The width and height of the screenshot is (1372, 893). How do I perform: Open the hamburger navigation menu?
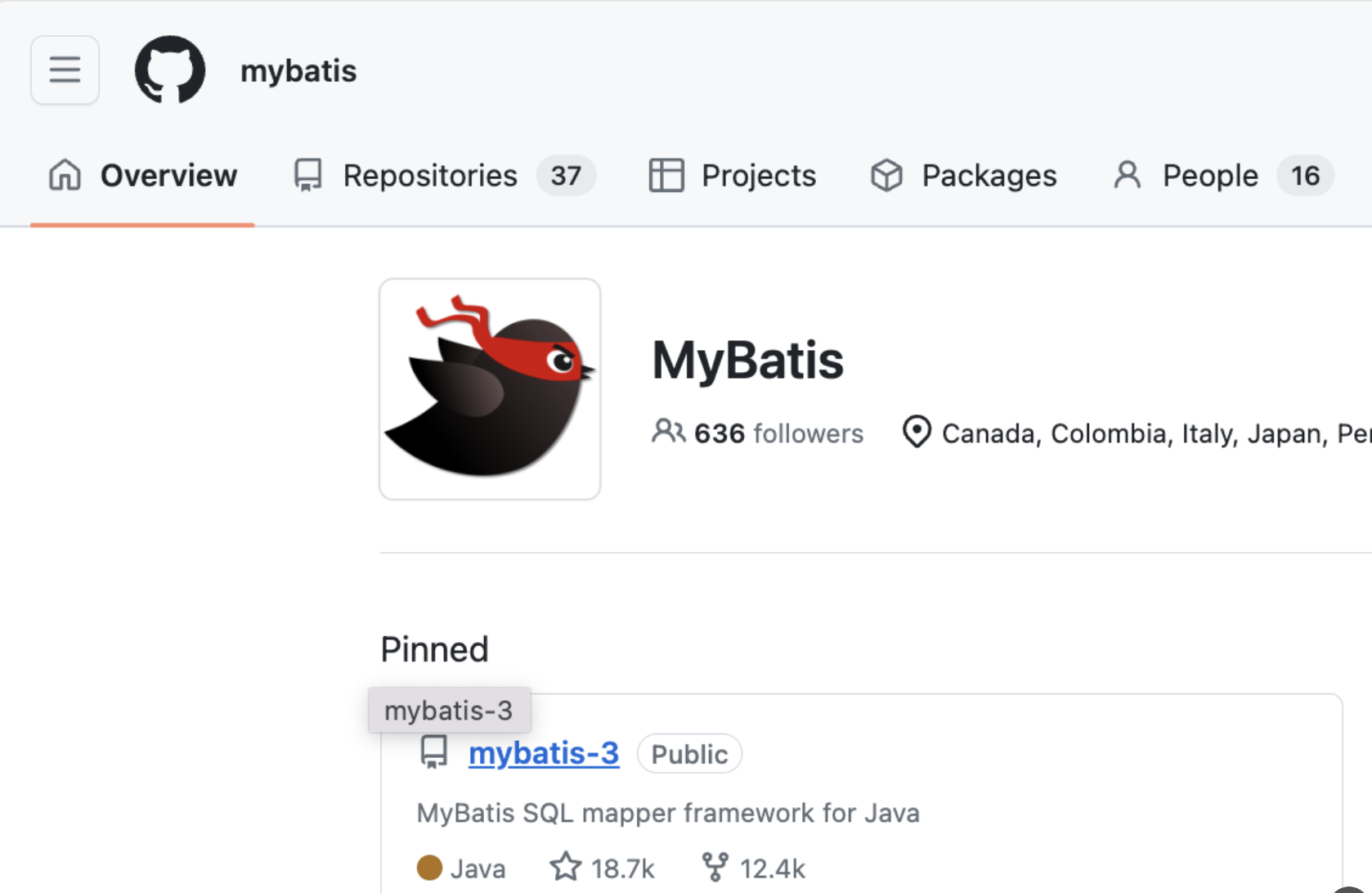click(65, 70)
